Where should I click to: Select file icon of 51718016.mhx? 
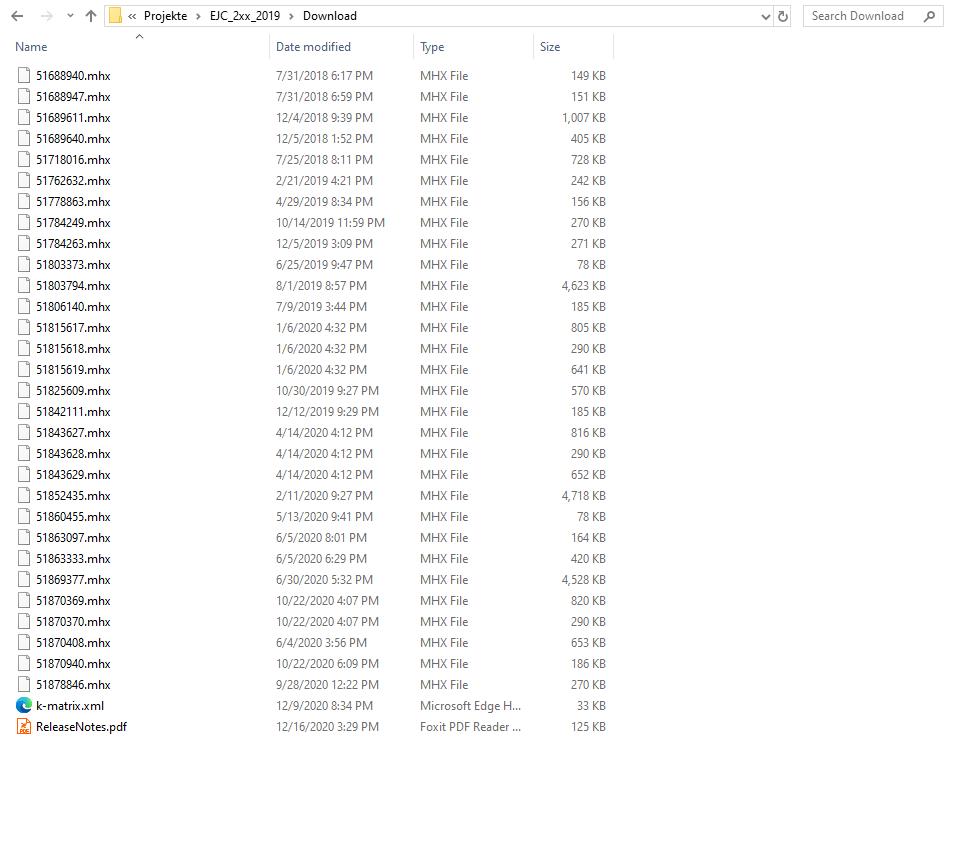coord(24,159)
